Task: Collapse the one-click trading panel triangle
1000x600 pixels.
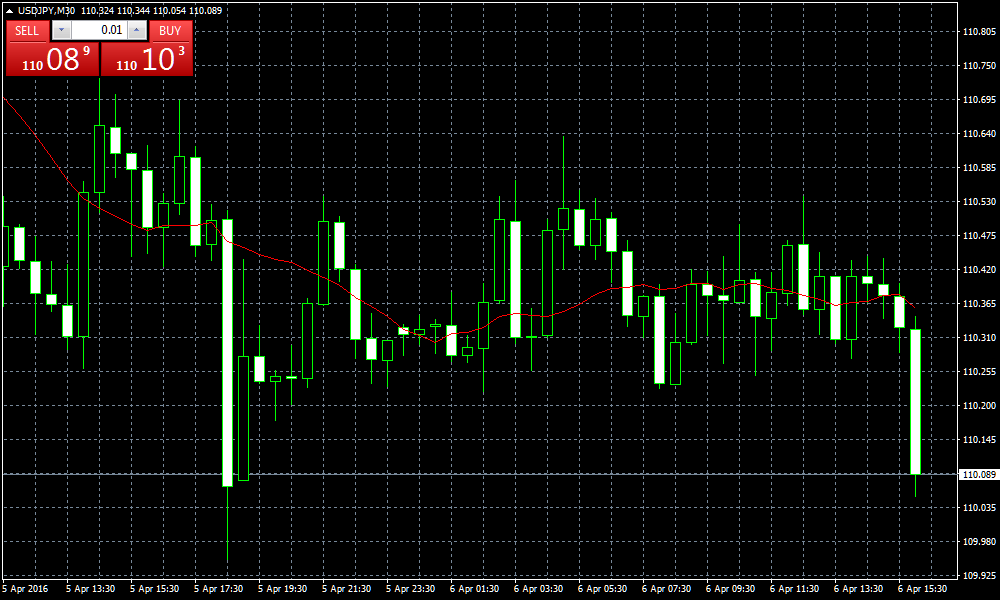Action: tap(9, 11)
